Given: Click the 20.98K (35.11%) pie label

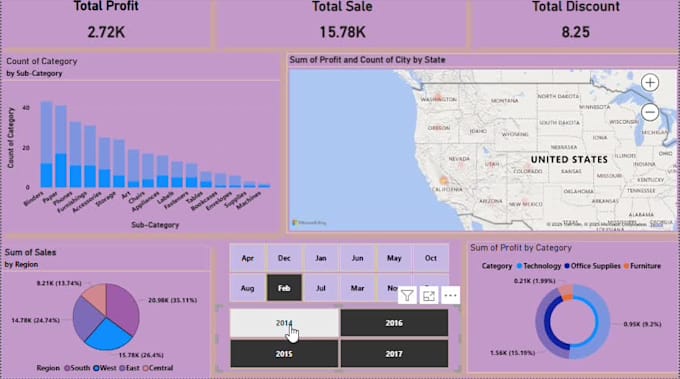Looking at the screenshot, I should (172, 300).
